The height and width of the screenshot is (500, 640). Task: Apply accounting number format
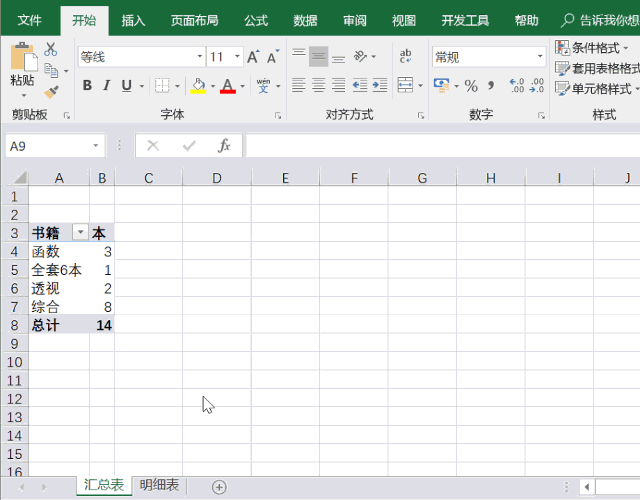441,85
